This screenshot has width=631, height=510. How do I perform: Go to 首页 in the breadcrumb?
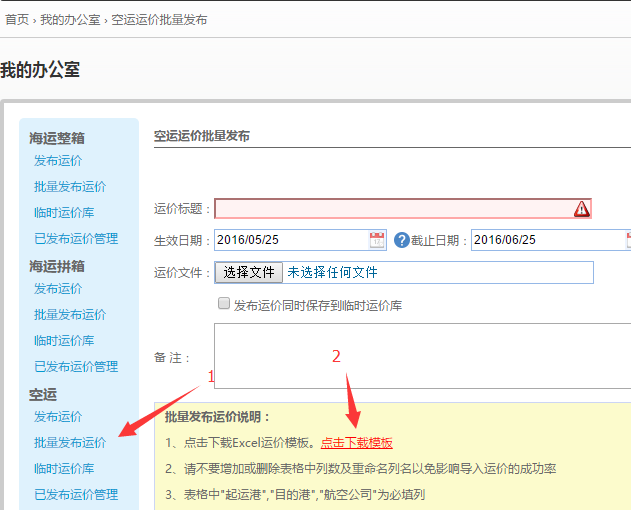tap(17, 19)
